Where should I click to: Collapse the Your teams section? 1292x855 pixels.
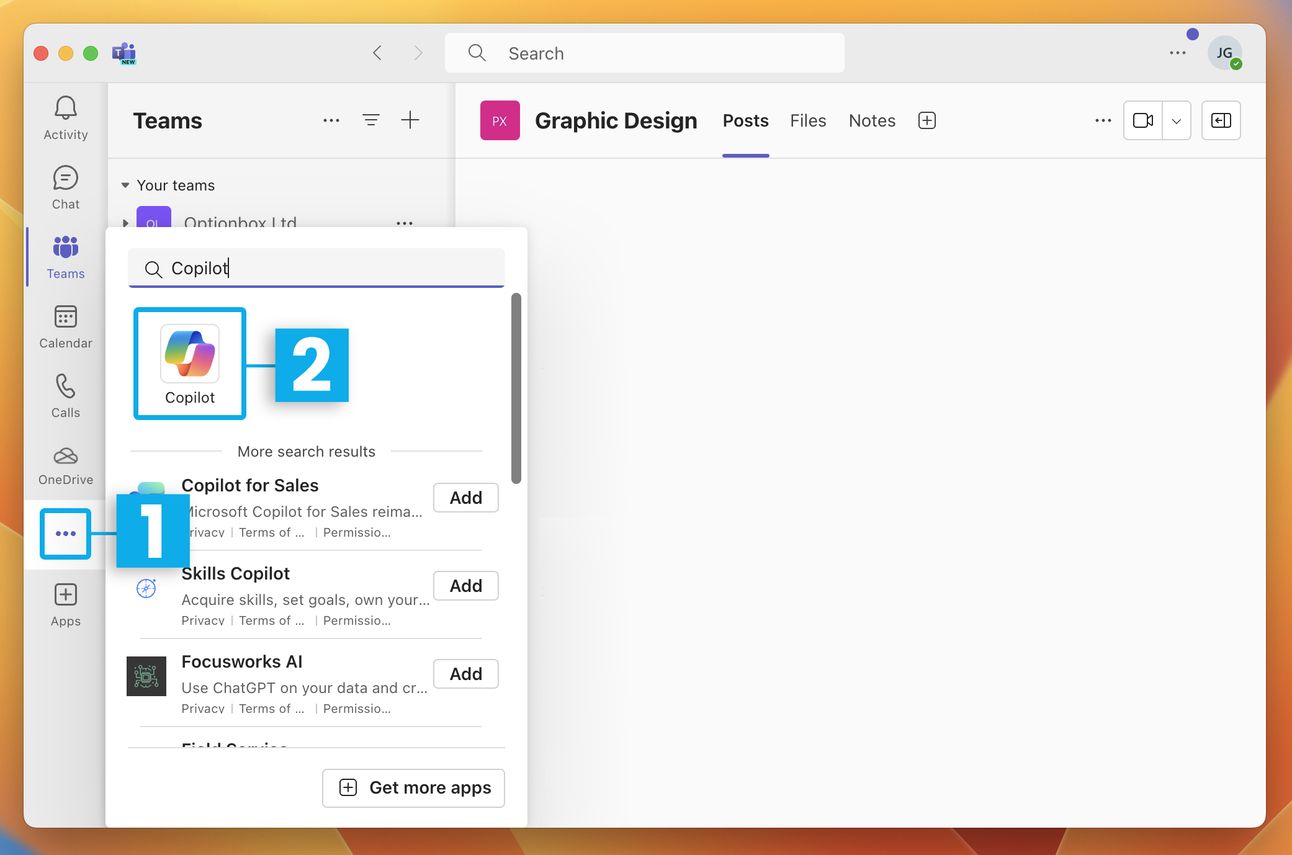125,185
